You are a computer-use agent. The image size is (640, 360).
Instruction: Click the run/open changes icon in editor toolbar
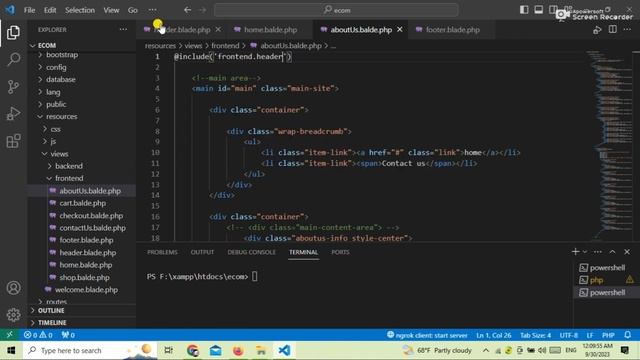click(597, 30)
